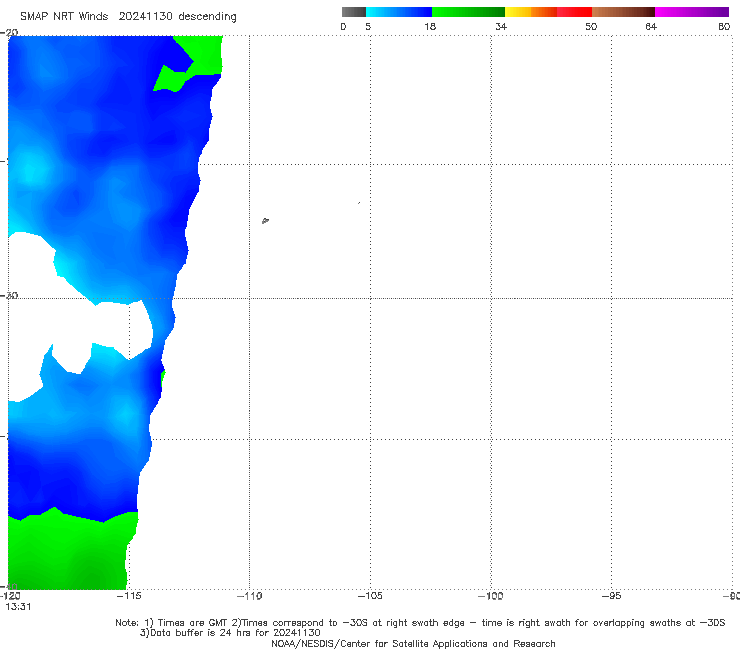Click the gray segment of the color bar
740x650 pixels.
click(x=353, y=12)
